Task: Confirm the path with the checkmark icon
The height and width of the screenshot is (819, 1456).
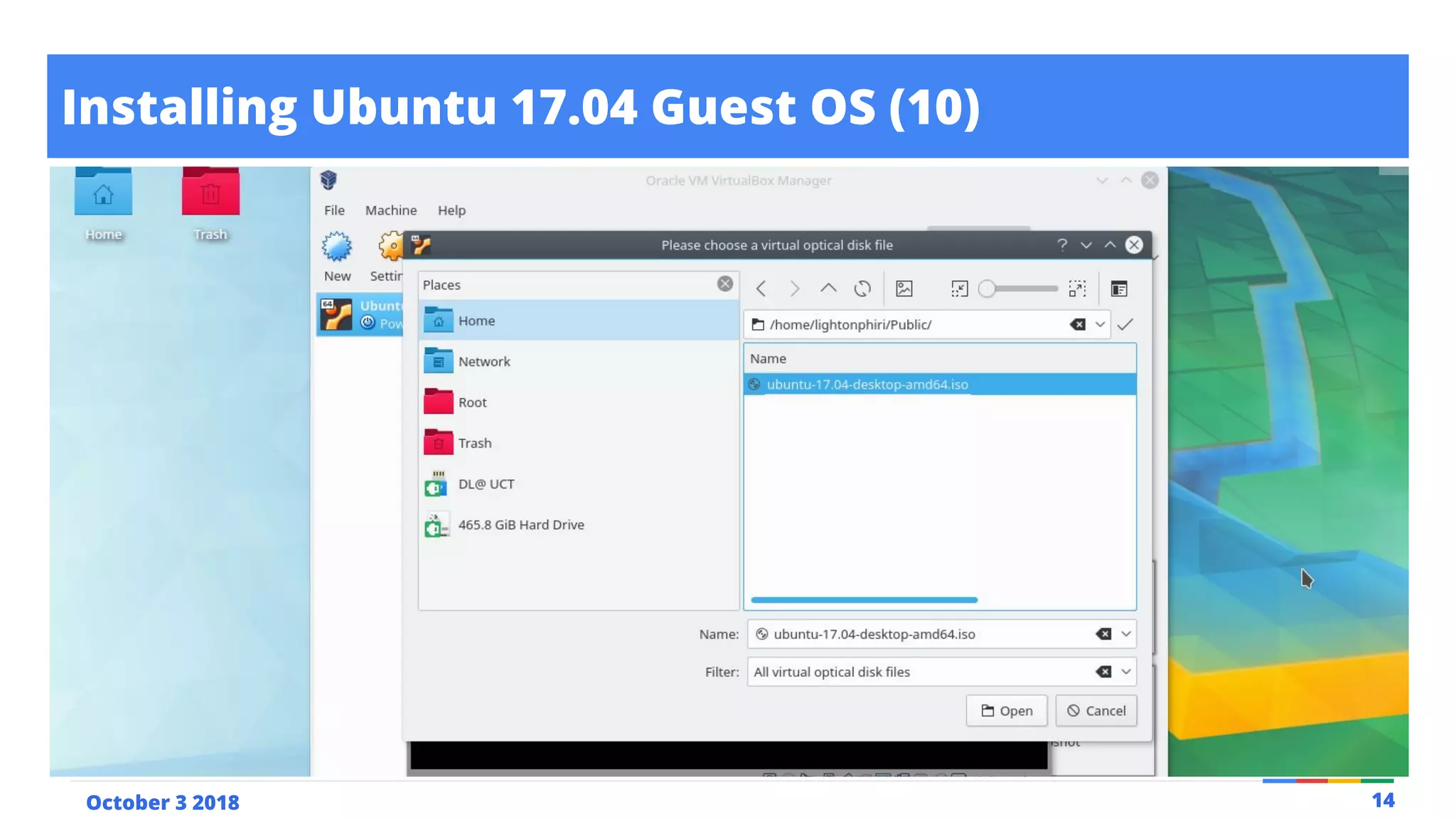Action: click(1125, 325)
